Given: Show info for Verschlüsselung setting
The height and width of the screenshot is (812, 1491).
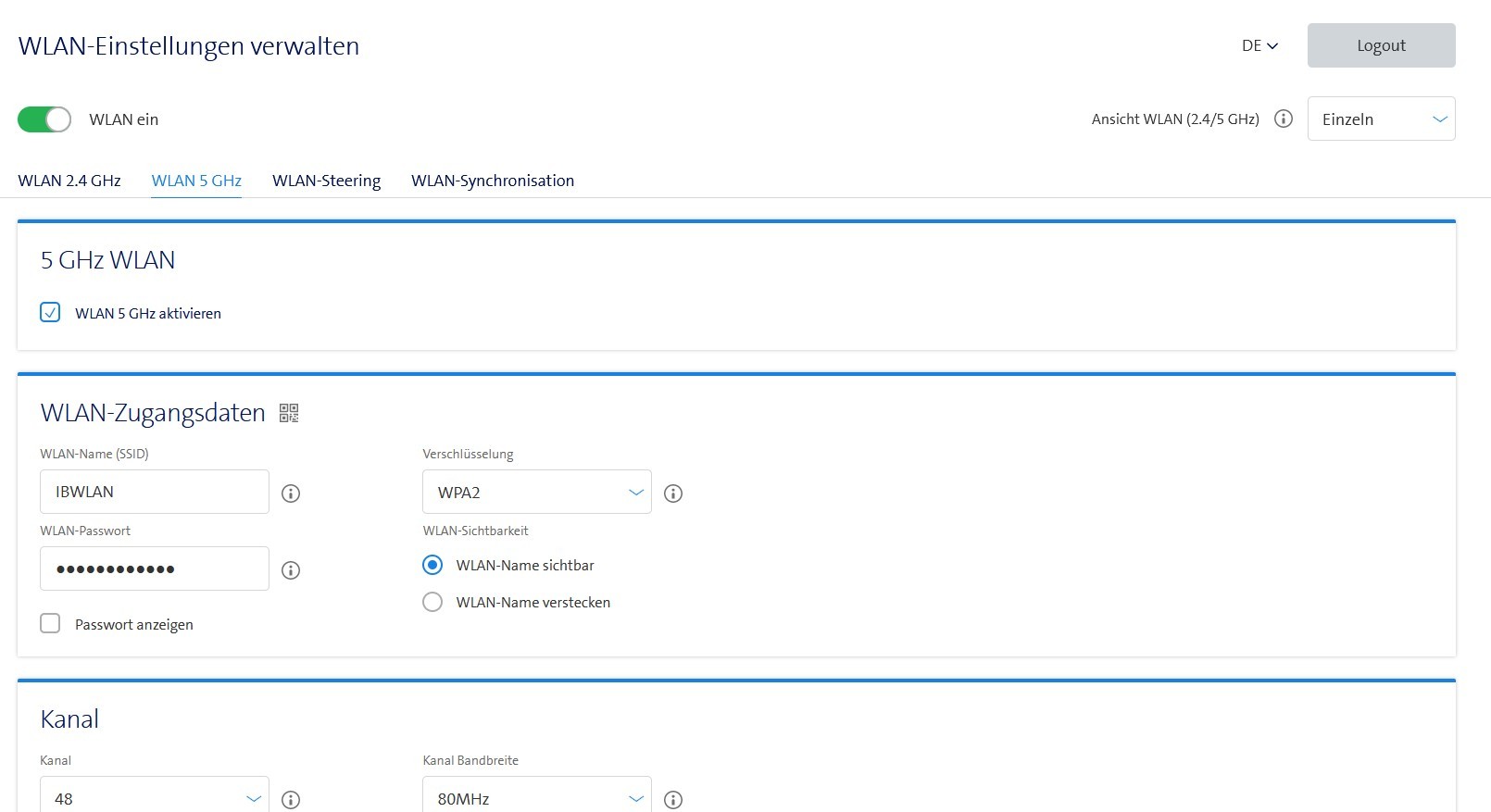Looking at the screenshot, I should coord(673,493).
